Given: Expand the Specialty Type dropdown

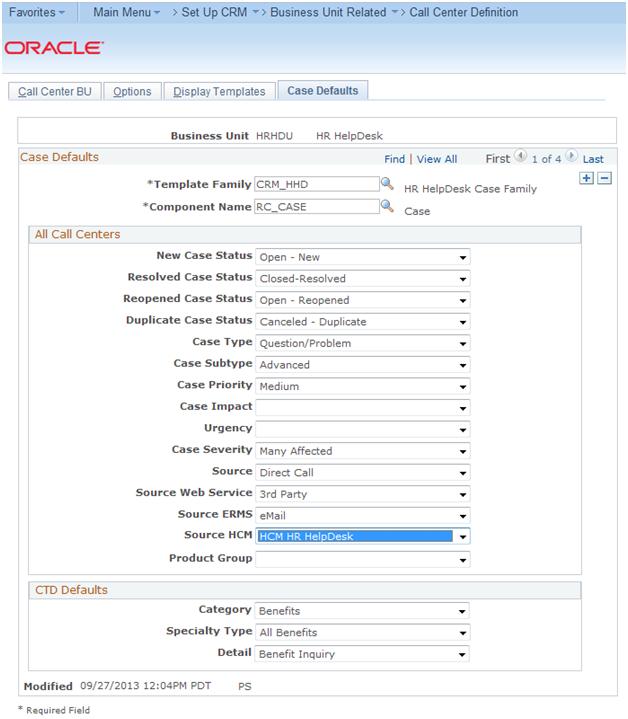Looking at the screenshot, I should click(x=362, y=632).
